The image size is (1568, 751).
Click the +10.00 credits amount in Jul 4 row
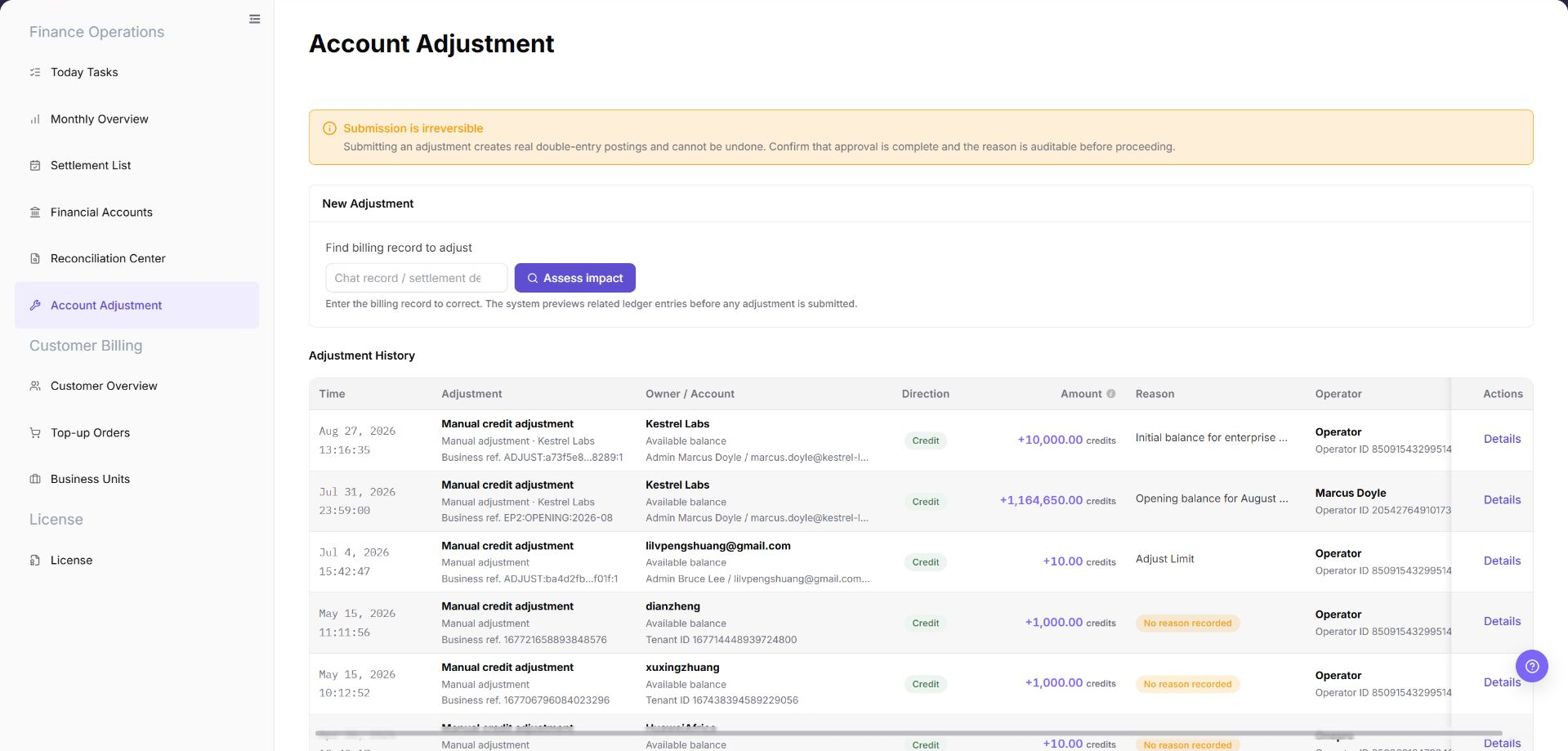(1079, 561)
